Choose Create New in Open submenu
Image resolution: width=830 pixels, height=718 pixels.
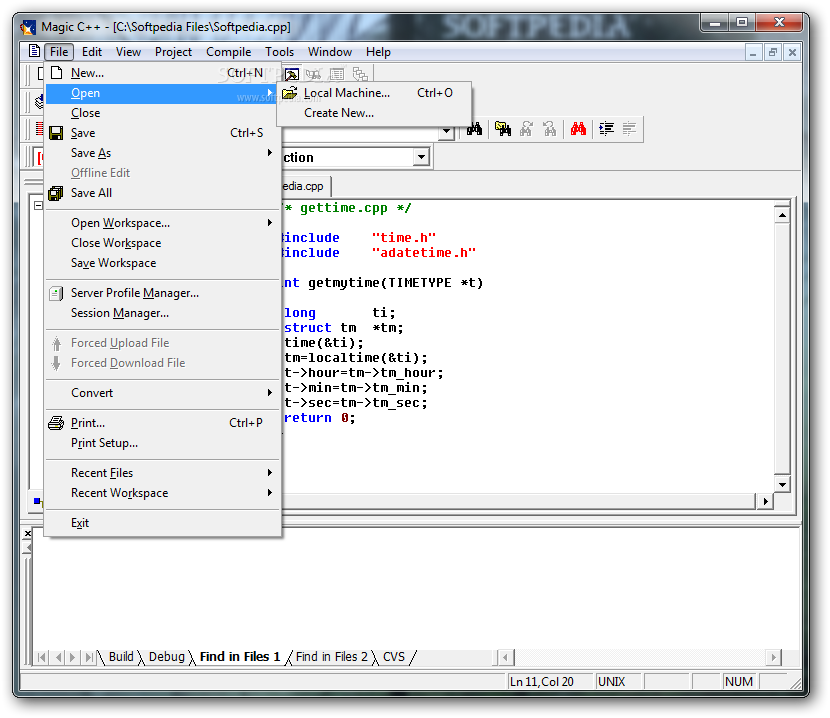374,113
